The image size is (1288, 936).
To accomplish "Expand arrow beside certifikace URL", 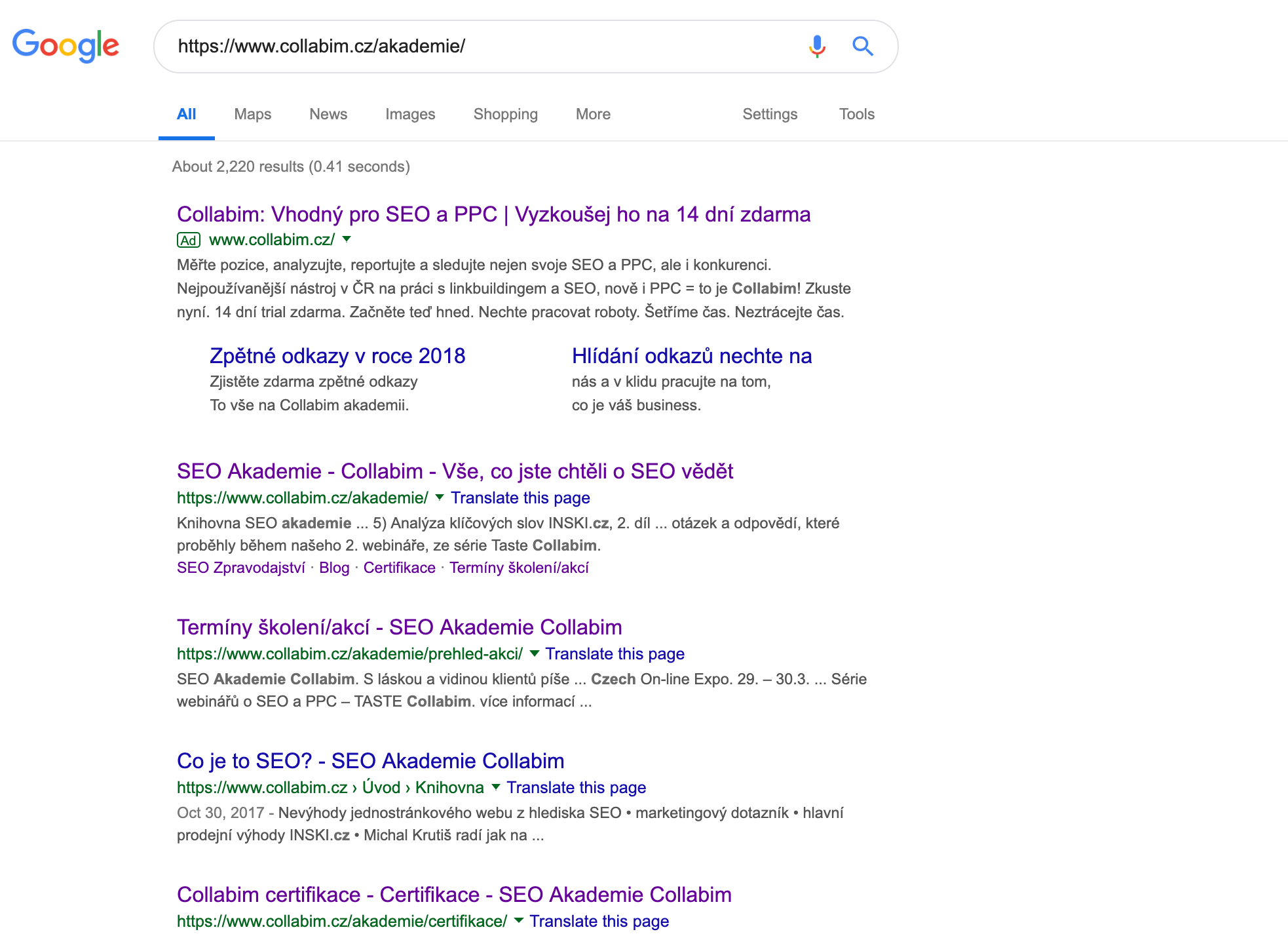I will point(519,921).
